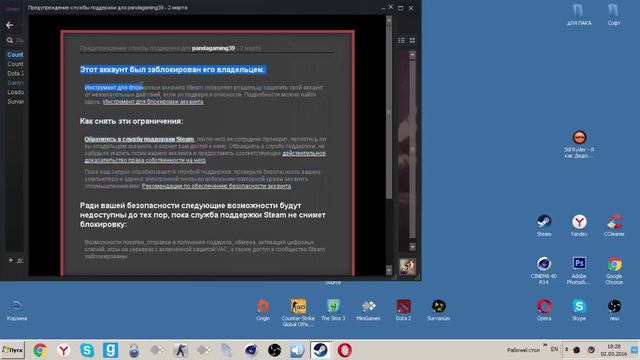Click the Steam library scrollbar up arrow
640x360 pixels.
tap(412, 55)
